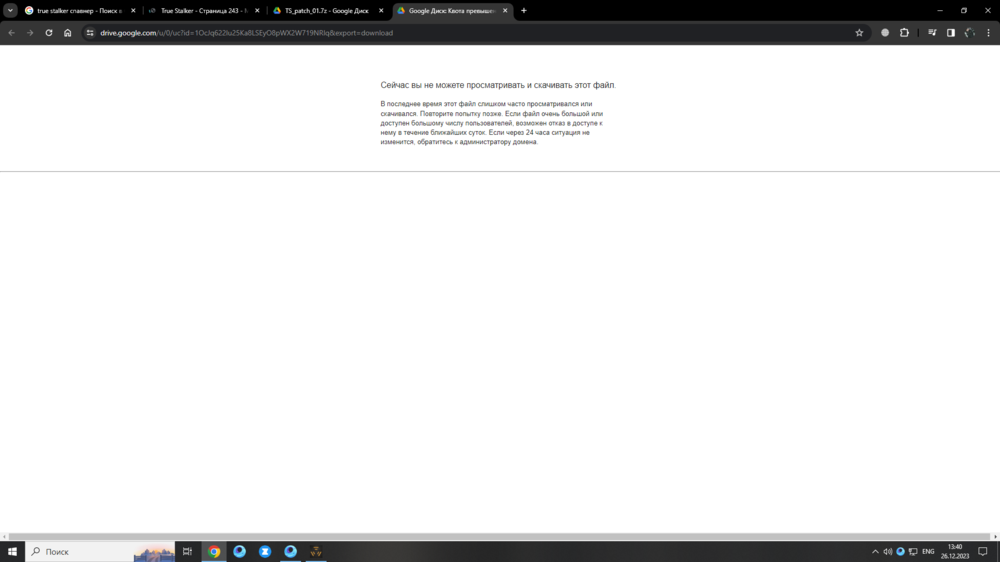Open the blue hourglass-style taskbar app
Viewport: 1000px width, 562px height.
(x=265, y=551)
